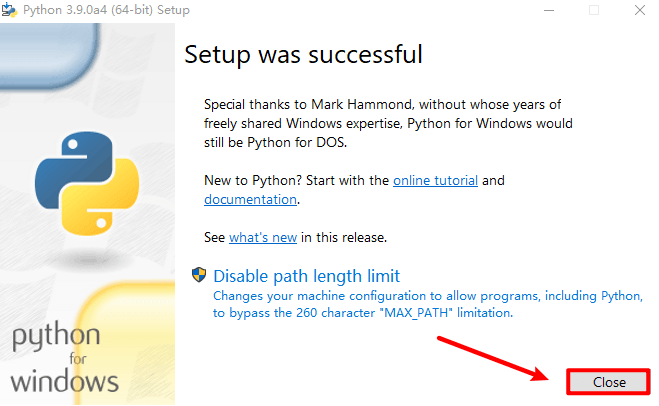
Task: Open the online tutorial link
Action: point(435,180)
